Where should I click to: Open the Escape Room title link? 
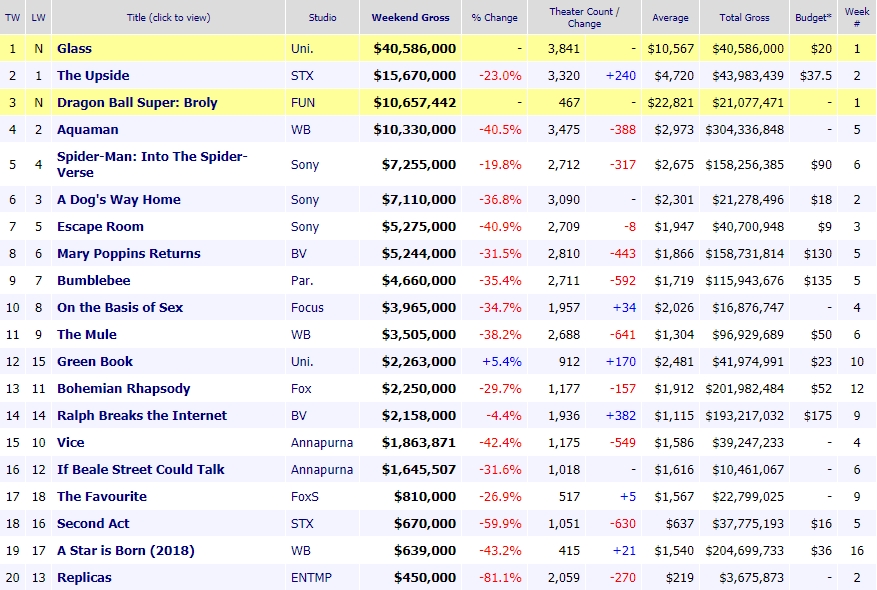(100, 226)
